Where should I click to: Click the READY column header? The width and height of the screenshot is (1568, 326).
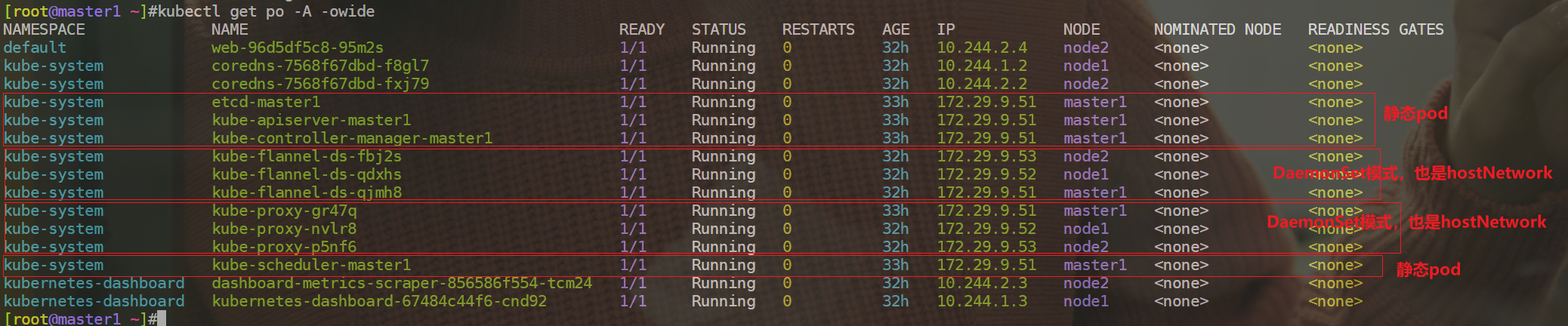(642, 29)
